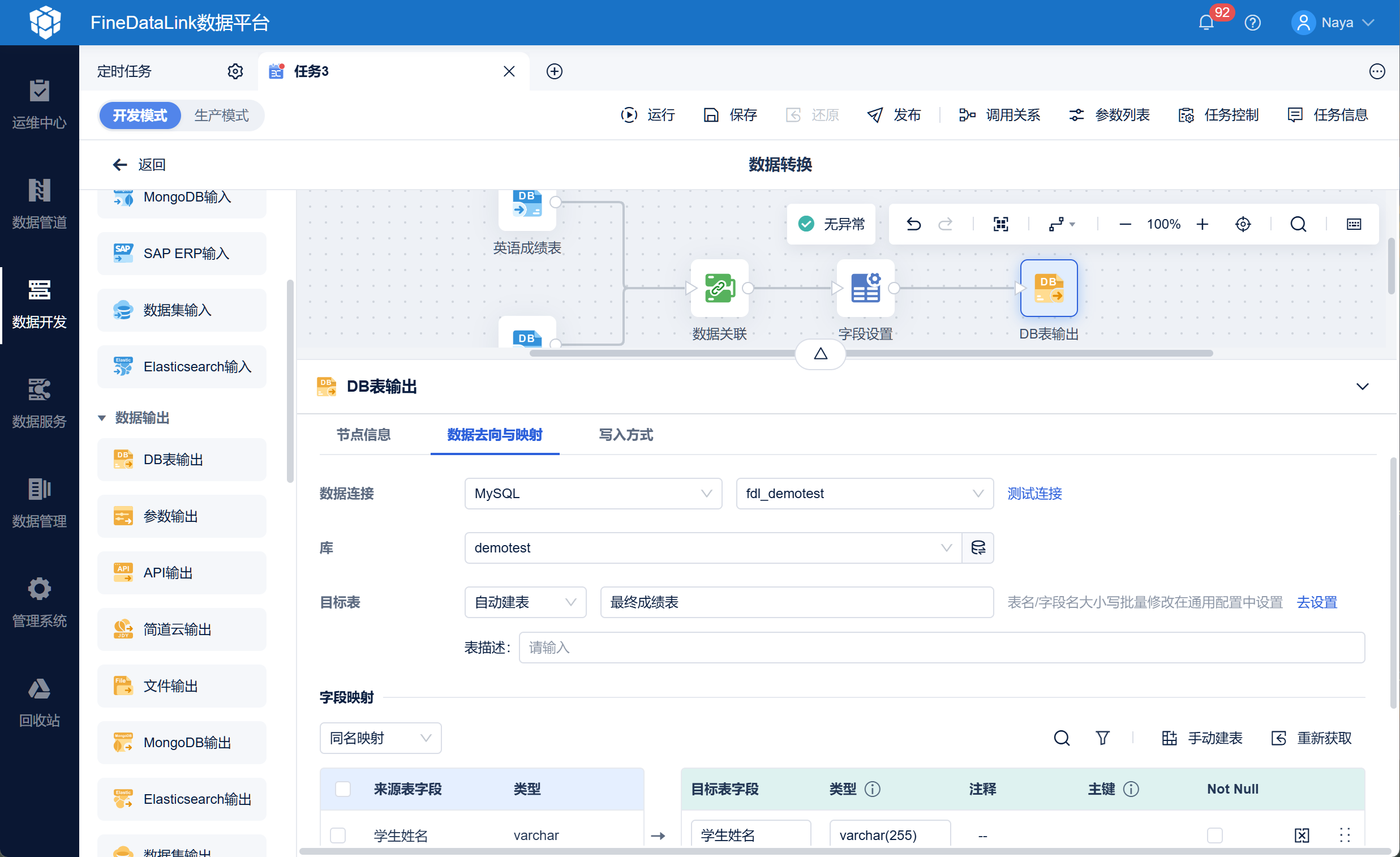Delete the 学生姓名 mapping row

click(x=1302, y=835)
